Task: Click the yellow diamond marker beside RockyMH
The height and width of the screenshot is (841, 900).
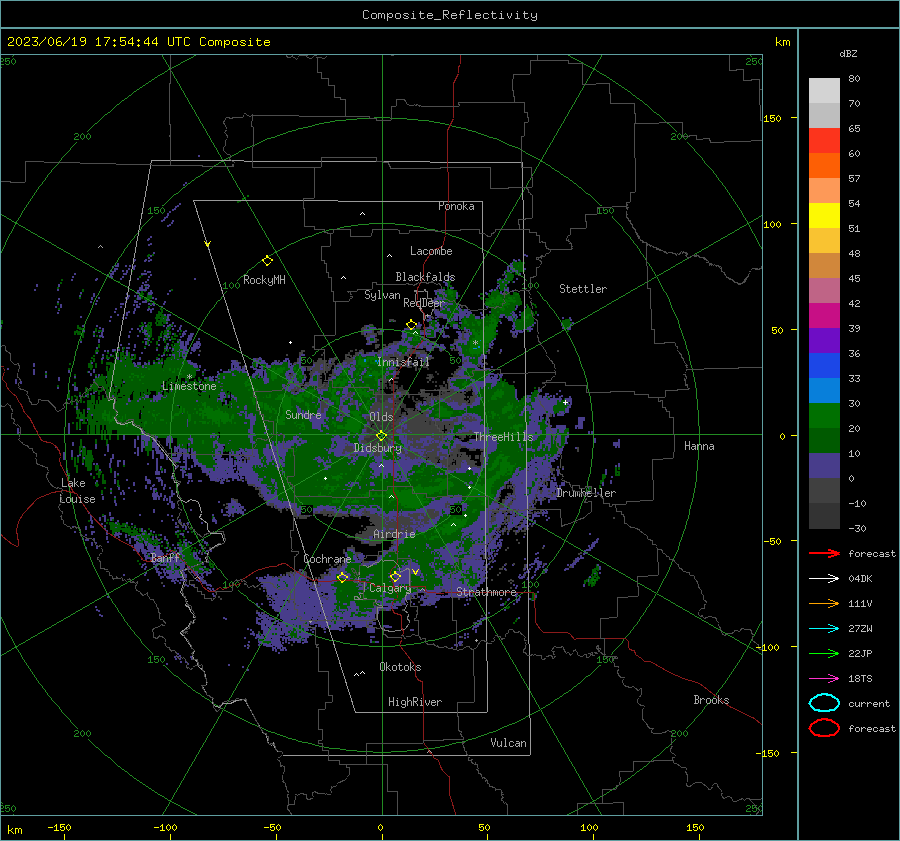Action: 267,261
